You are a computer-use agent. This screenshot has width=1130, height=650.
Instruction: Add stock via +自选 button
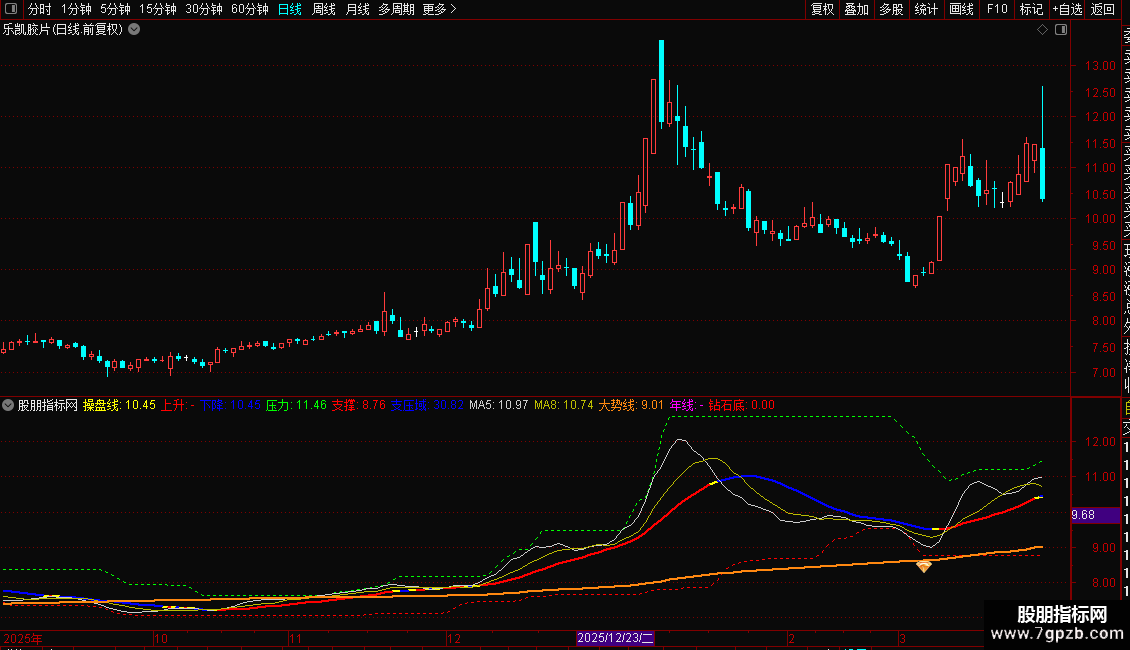point(1067,9)
